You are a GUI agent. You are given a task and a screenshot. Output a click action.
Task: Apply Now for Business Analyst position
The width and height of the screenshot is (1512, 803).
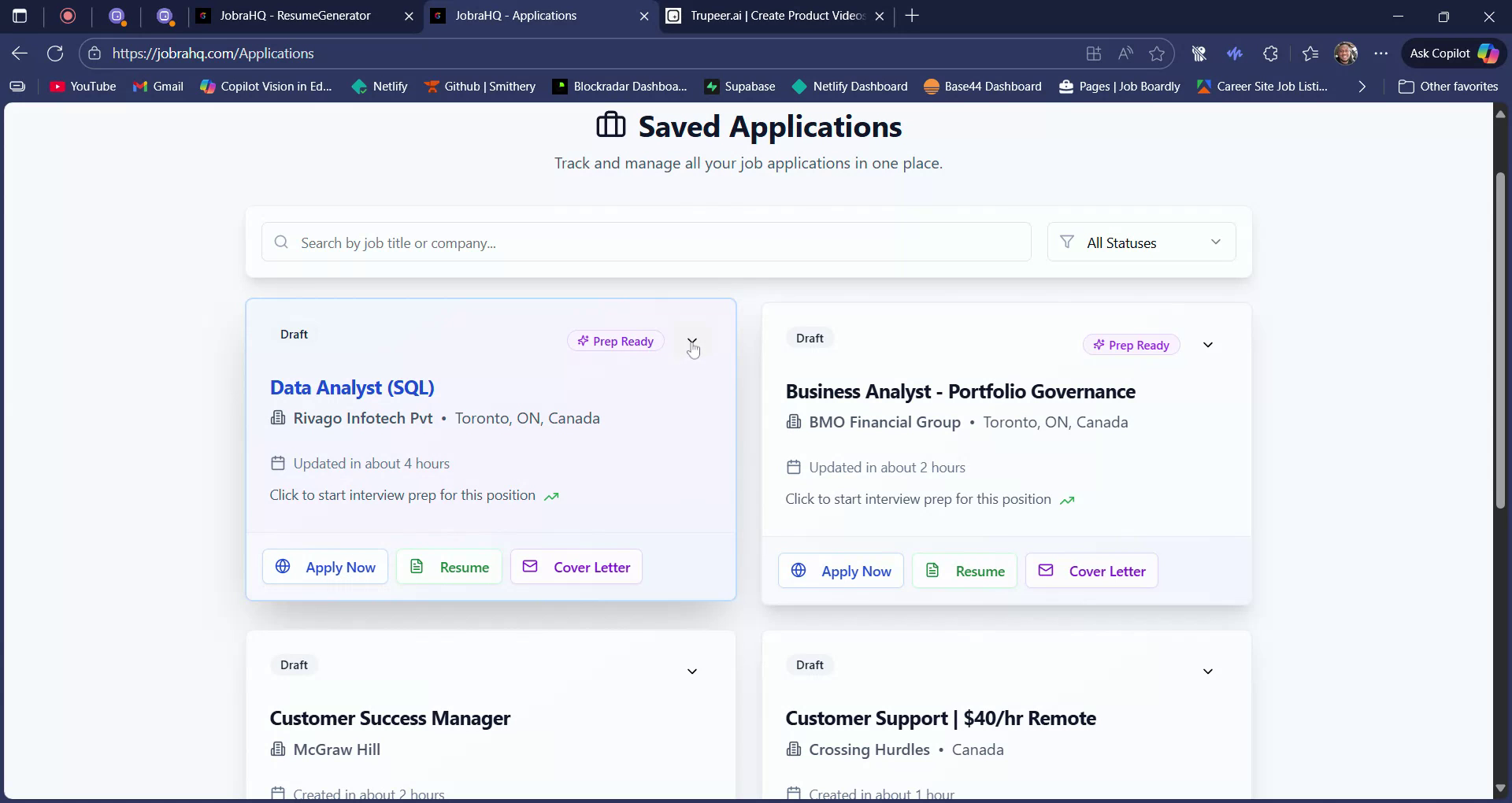pyautogui.click(x=840, y=571)
